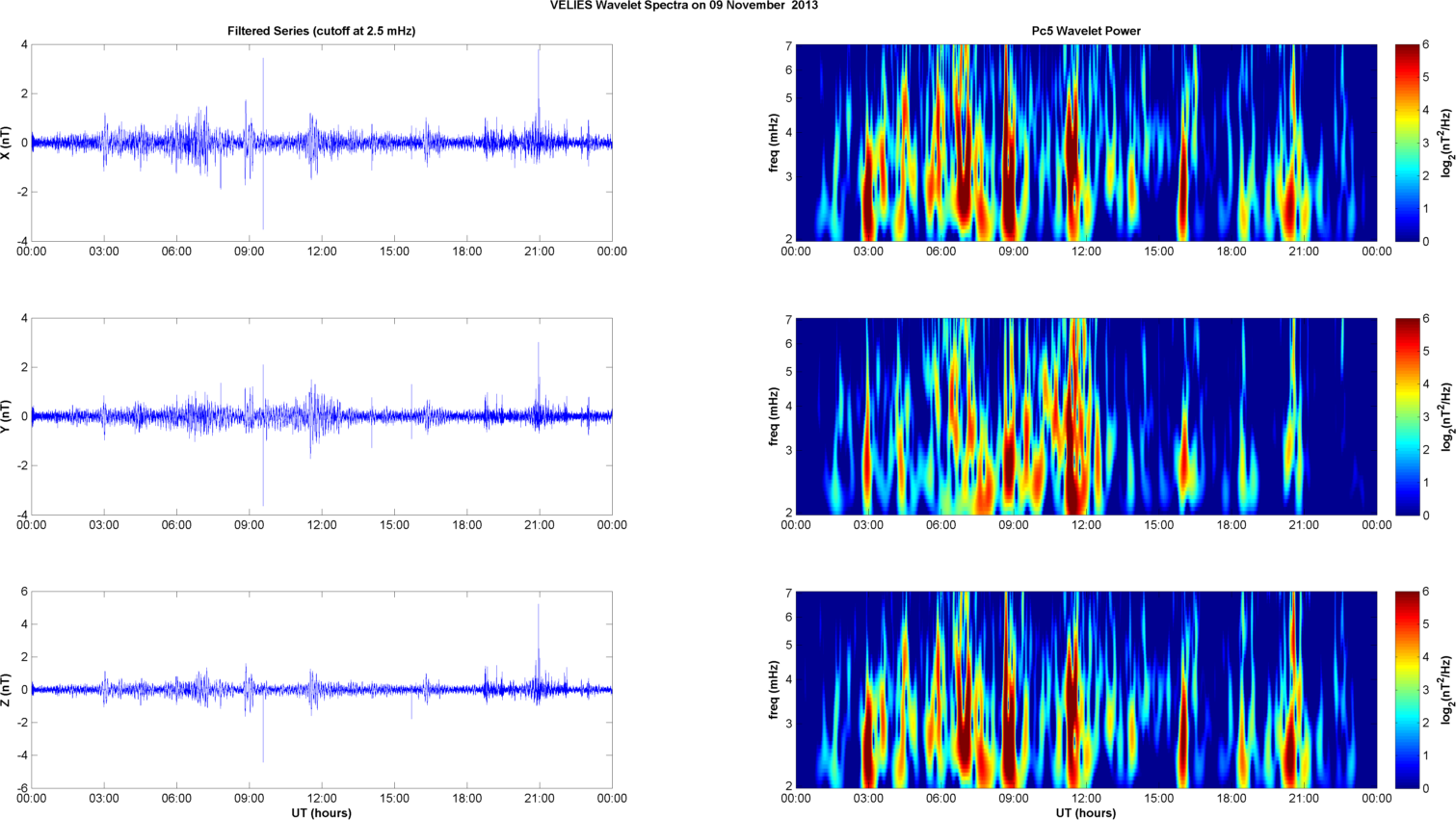Screen dimensions: 1456x820
Task: Click the X component filtered time series plot
Action: click(322, 143)
